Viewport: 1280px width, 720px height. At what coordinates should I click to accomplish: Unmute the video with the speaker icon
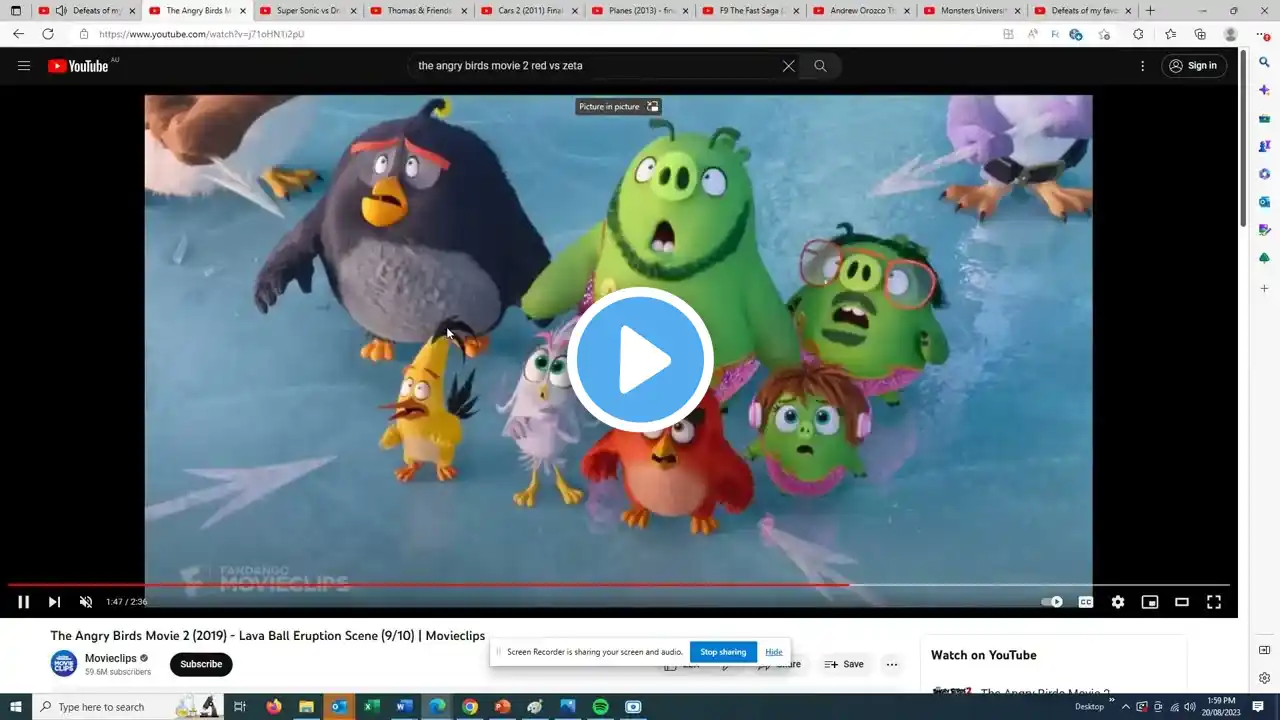pyautogui.click(x=86, y=602)
